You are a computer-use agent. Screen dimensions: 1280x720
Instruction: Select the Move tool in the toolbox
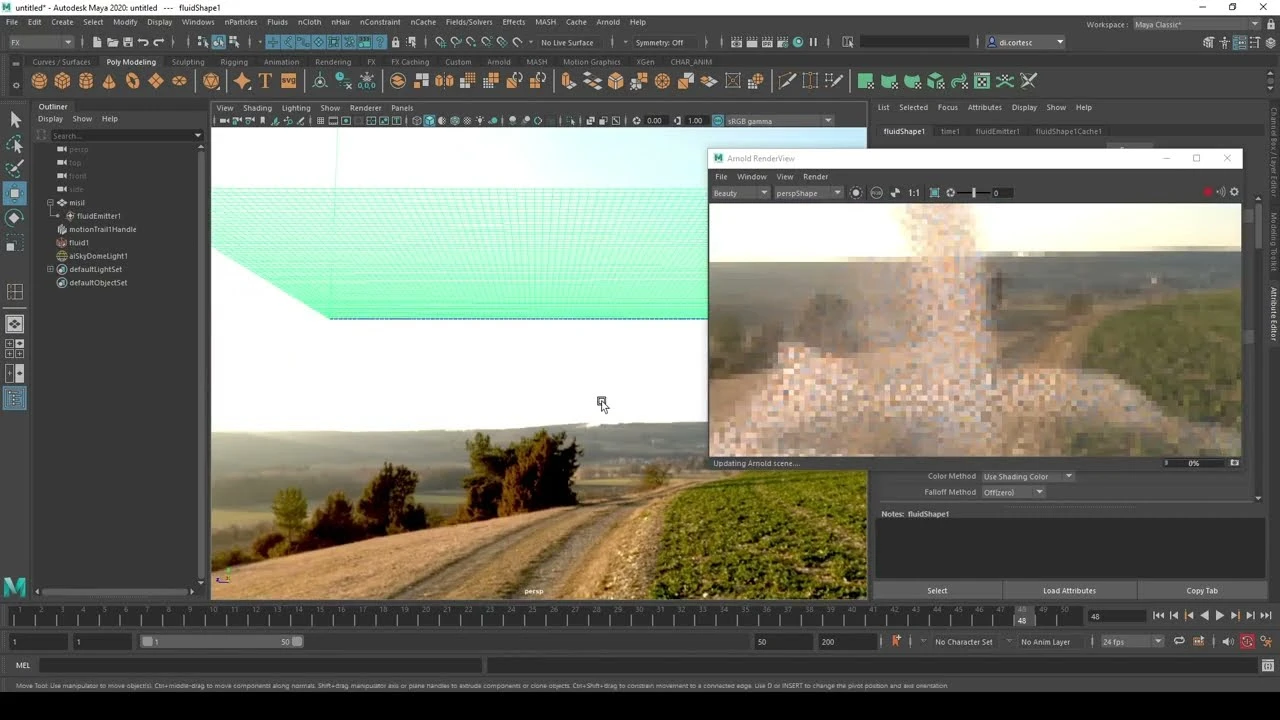[15, 193]
